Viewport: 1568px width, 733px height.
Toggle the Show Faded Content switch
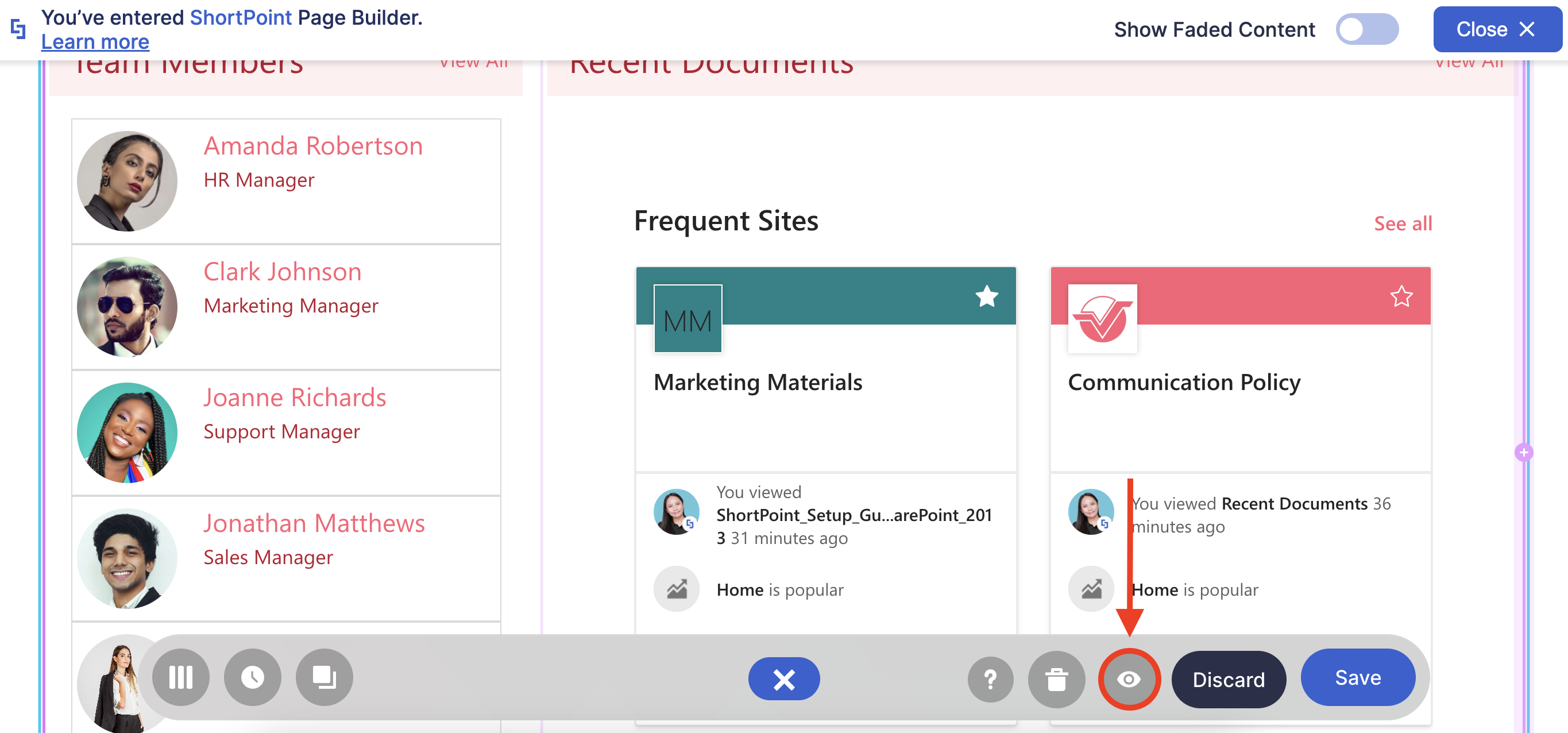(1366, 29)
